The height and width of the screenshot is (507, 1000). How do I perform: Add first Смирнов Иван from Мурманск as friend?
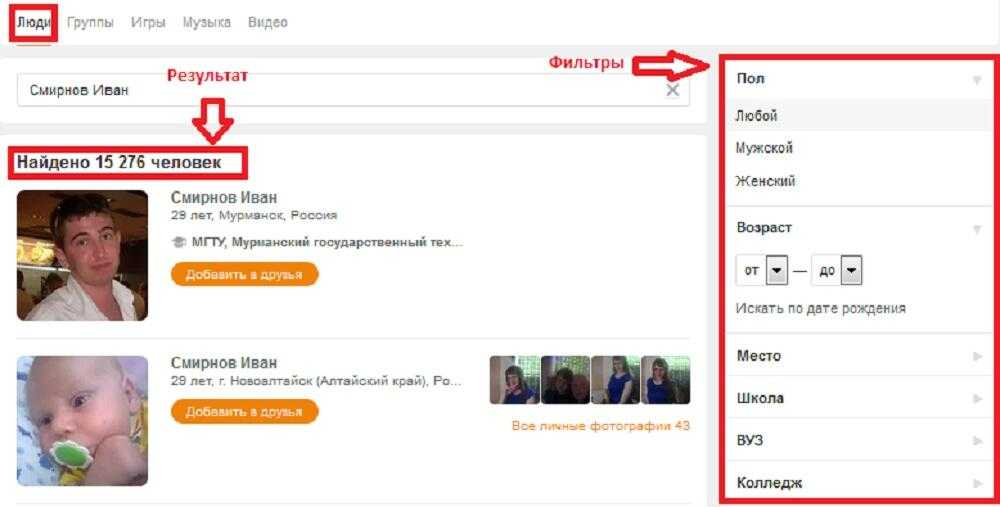[244, 274]
